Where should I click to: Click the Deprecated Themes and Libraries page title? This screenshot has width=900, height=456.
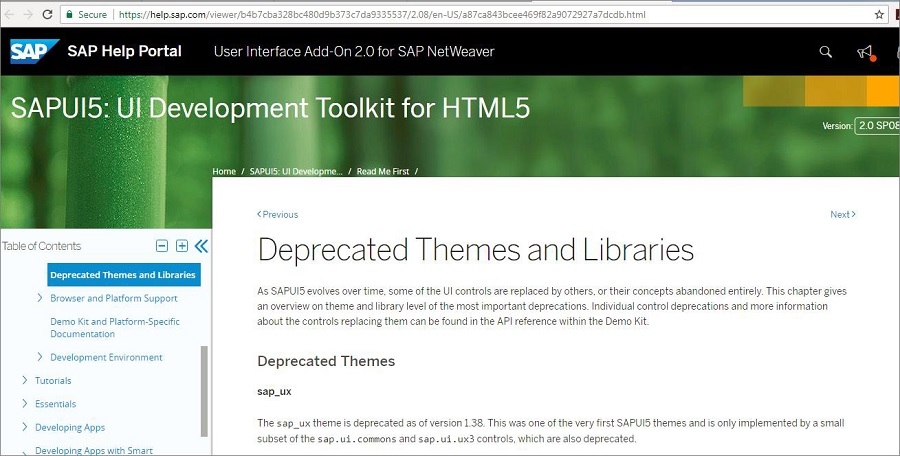476,249
